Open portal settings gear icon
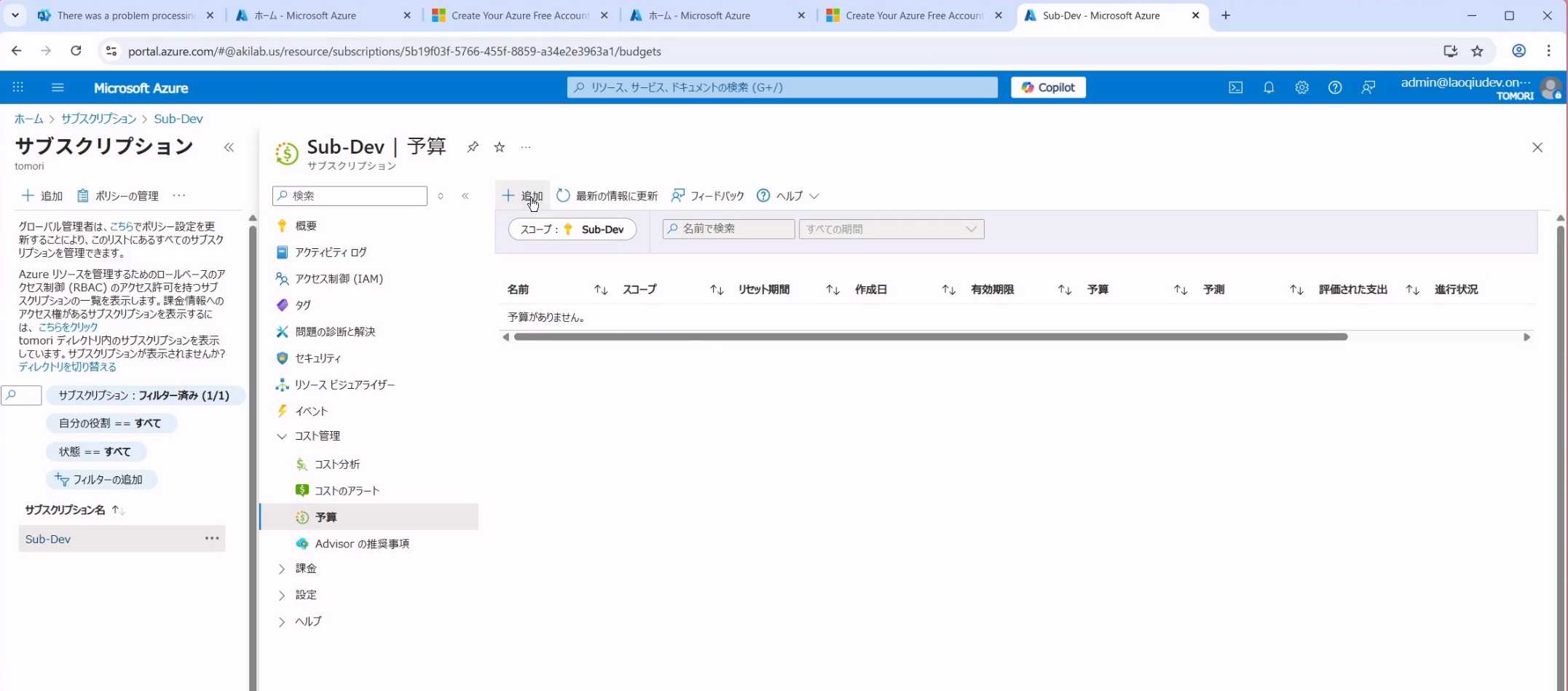Image resolution: width=1568 pixels, height=691 pixels. tap(1301, 87)
